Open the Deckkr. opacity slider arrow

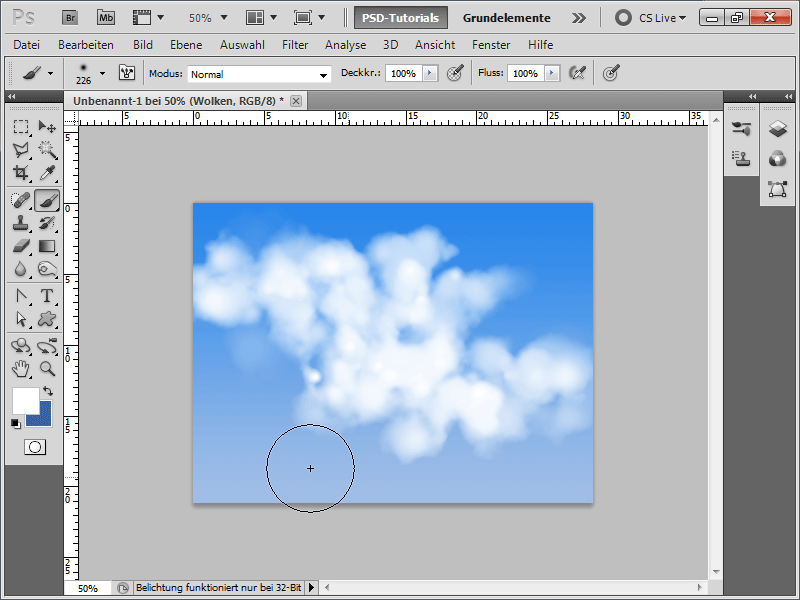[x=430, y=73]
